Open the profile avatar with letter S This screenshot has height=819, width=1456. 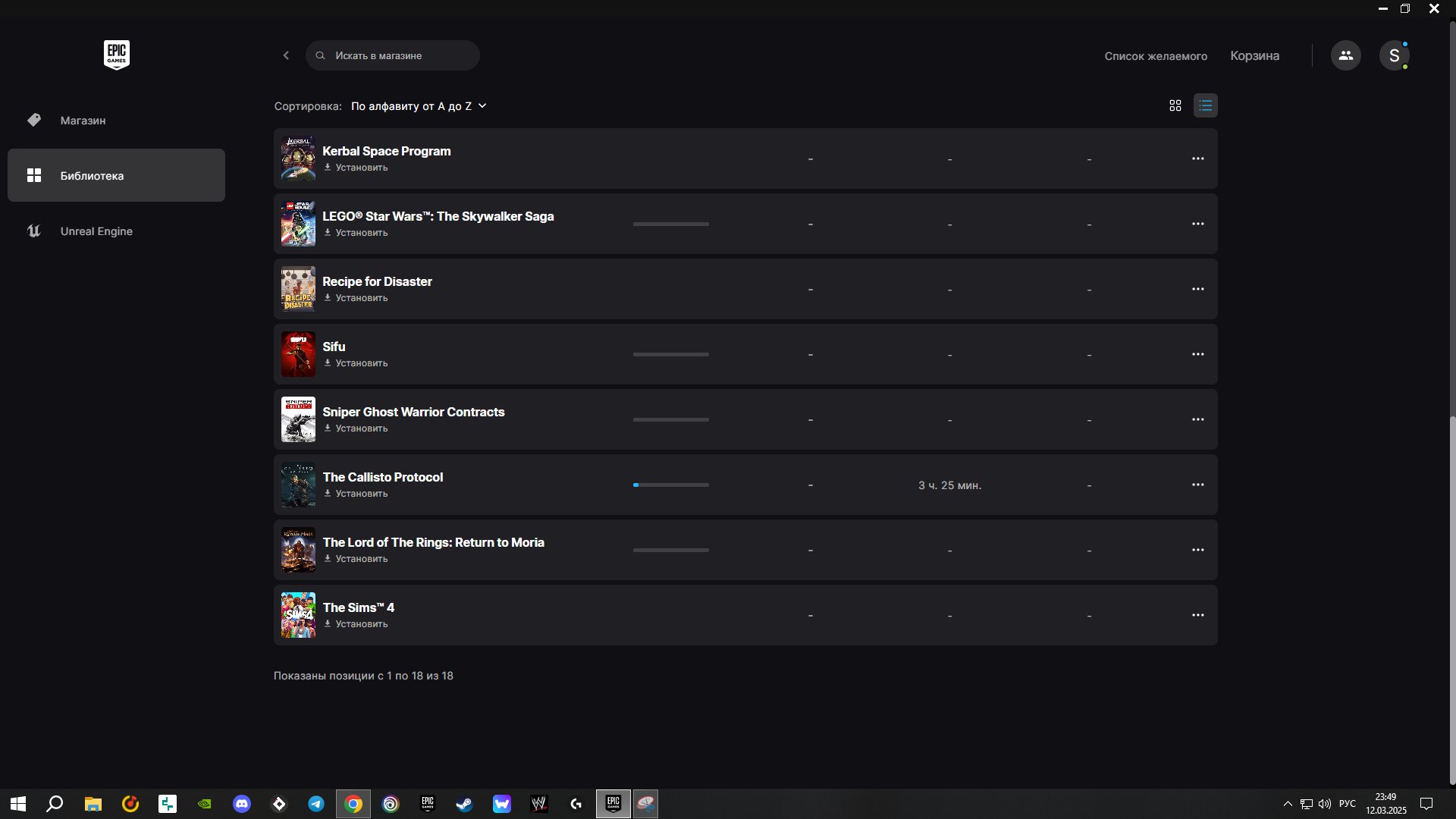coord(1394,55)
